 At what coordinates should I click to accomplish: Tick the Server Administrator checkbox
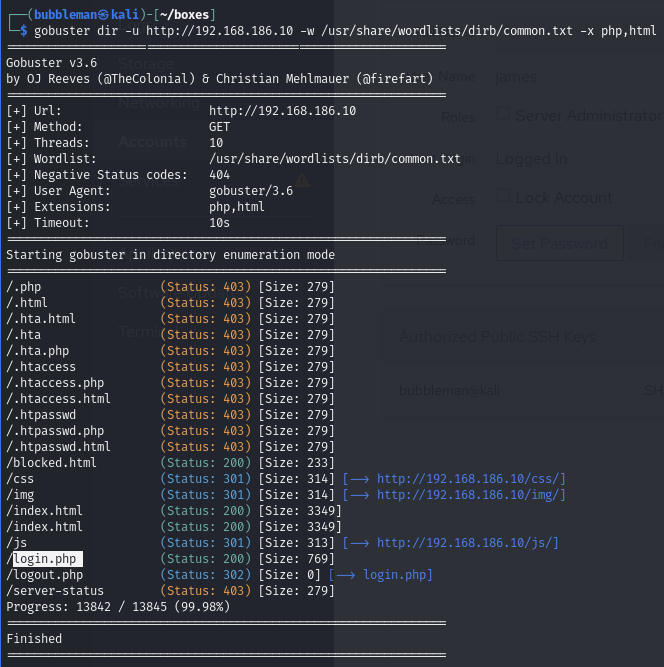[503, 116]
